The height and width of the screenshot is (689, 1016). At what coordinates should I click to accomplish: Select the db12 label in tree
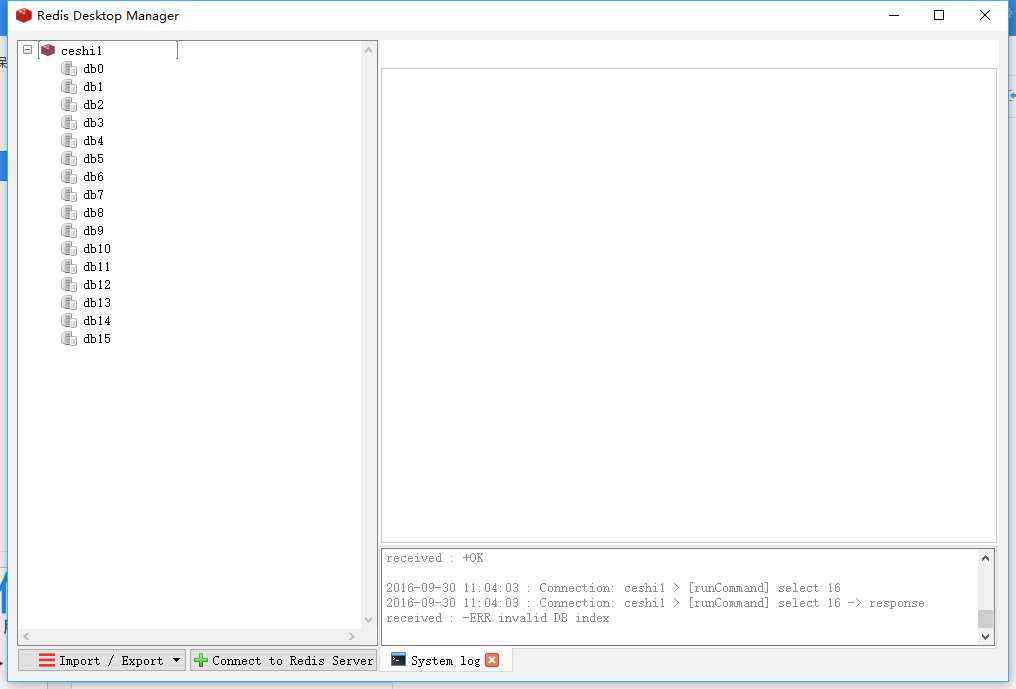(x=97, y=285)
